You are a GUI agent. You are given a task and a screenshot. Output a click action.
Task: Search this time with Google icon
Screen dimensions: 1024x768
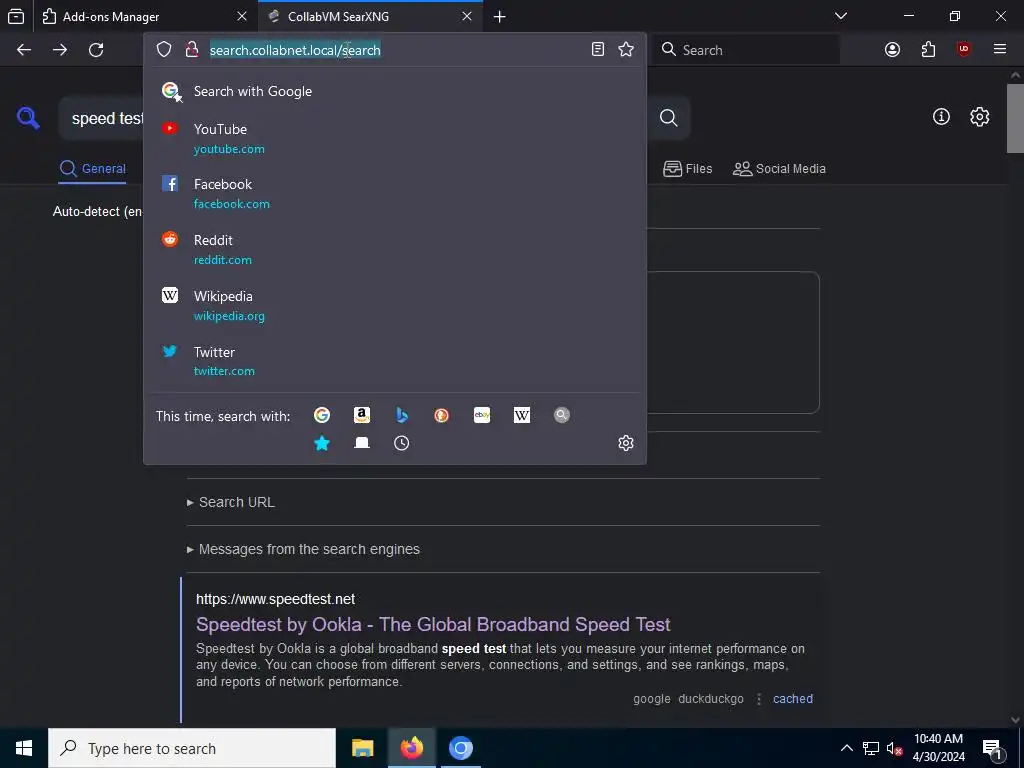(322, 415)
